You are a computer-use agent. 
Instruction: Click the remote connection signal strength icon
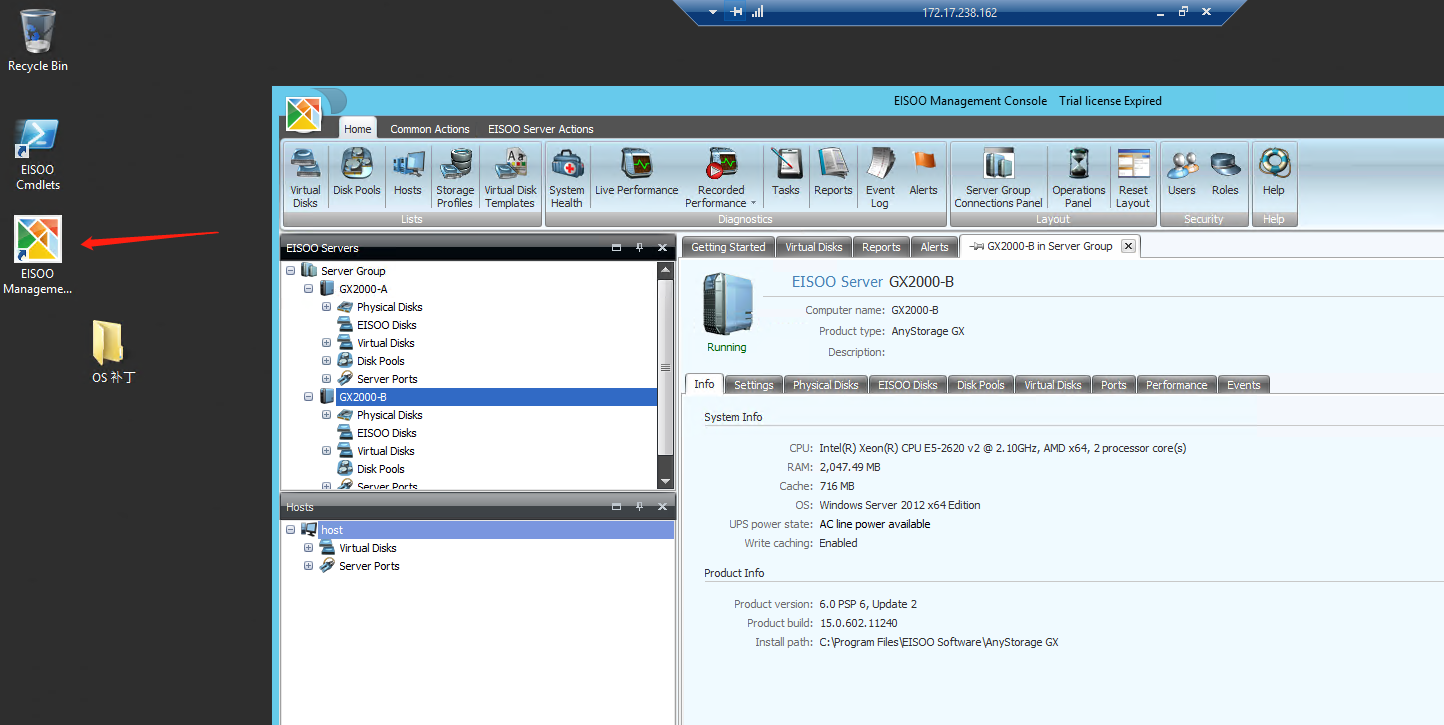(x=757, y=12)
